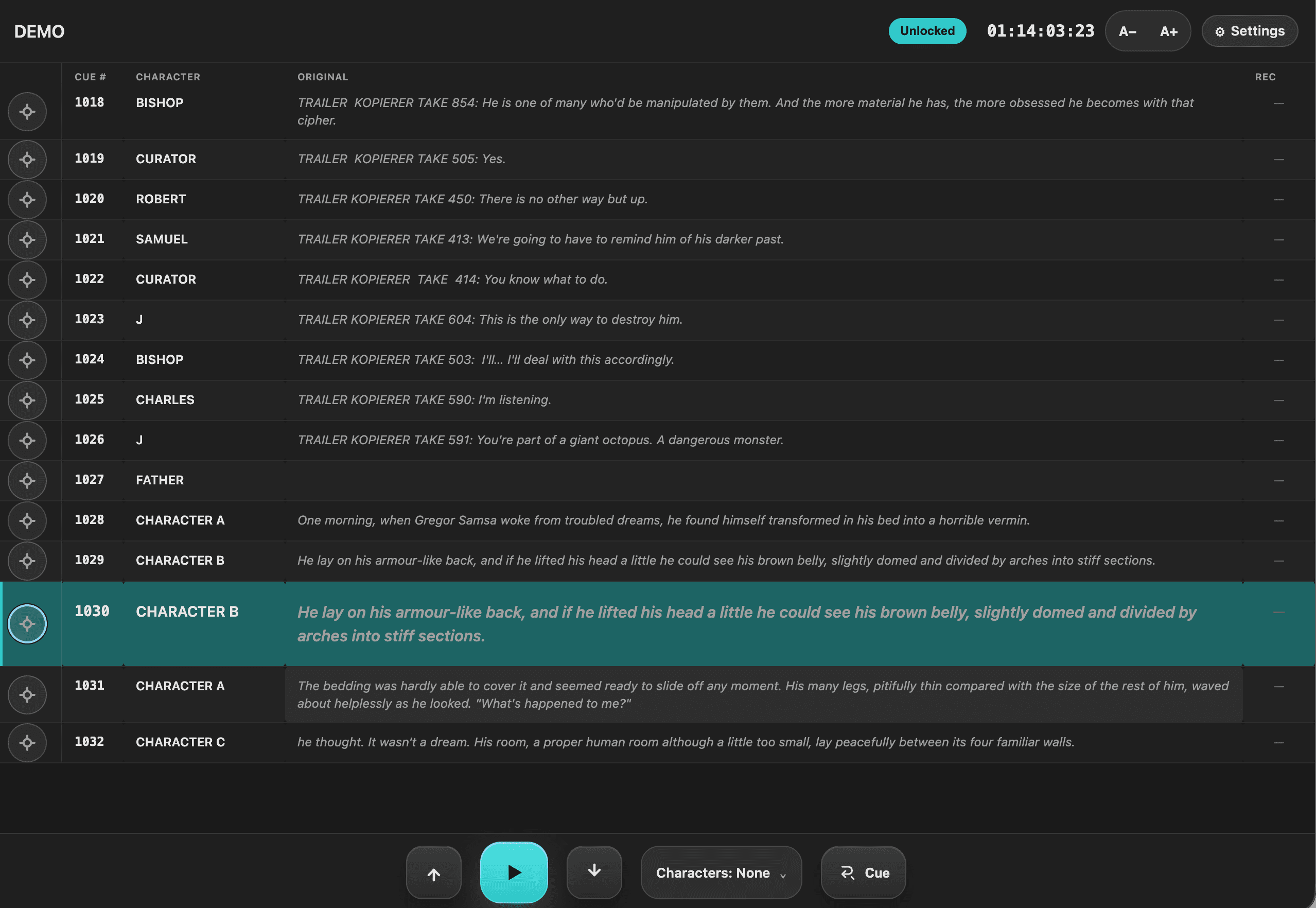Start playback with the play button
The image size is (1316, 908).
514,872
